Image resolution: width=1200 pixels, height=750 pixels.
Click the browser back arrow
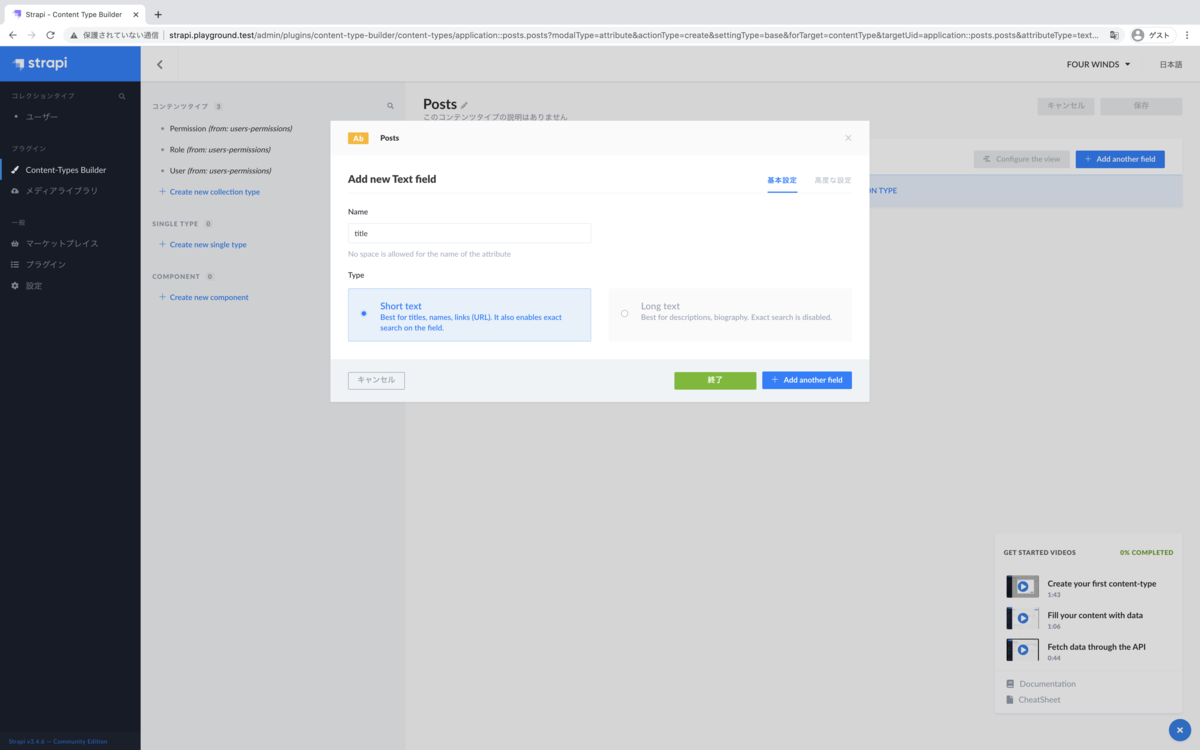click(x=12, y=35)
